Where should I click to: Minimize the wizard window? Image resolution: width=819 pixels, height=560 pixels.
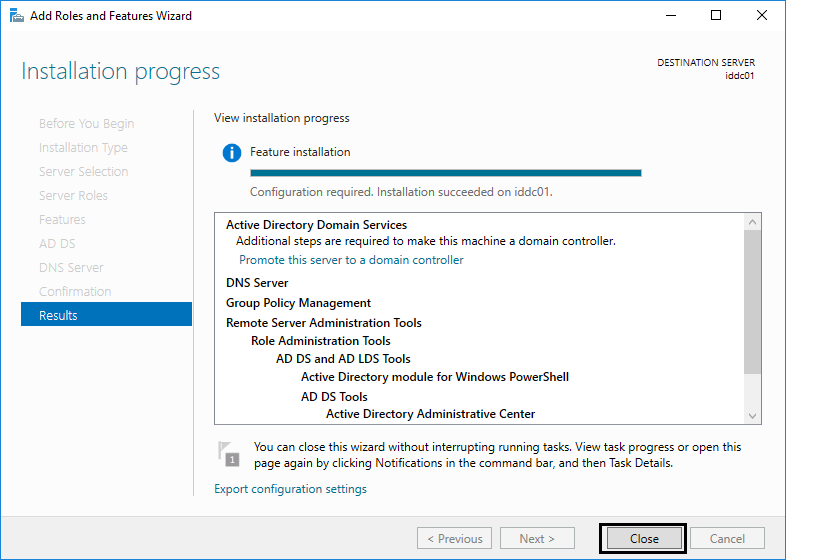tap(671, 16)
